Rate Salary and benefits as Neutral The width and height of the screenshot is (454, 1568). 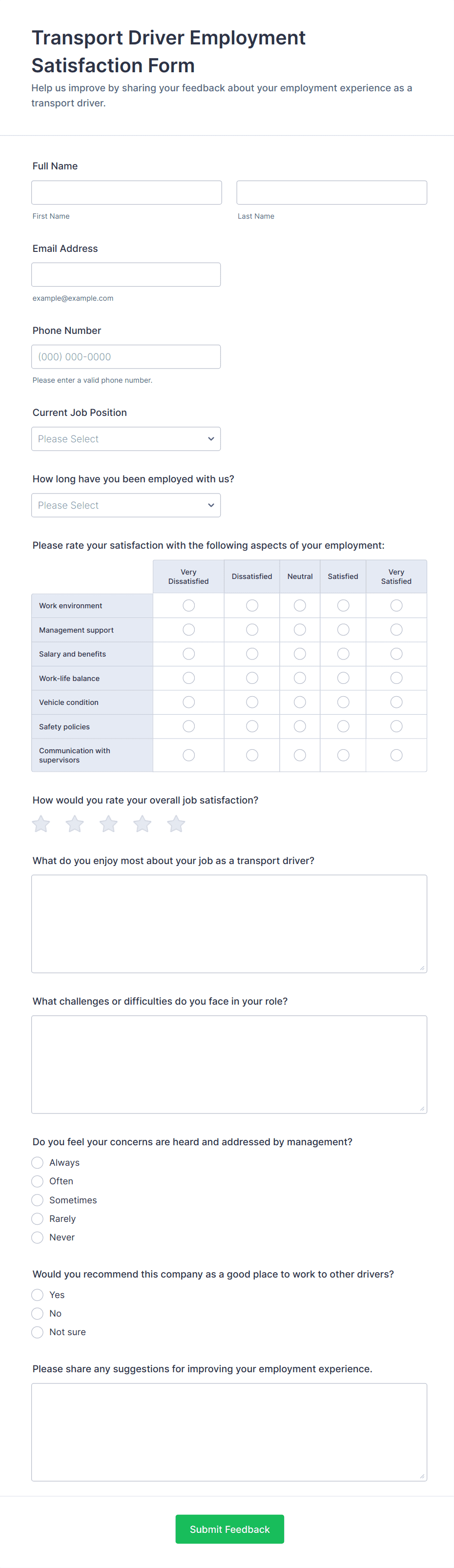click(x=300, y=654)
